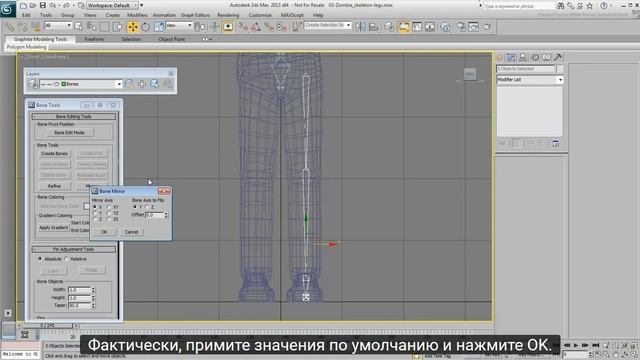Select X radio in Mirror Axis
640x360 pixels.
point(95,207)
